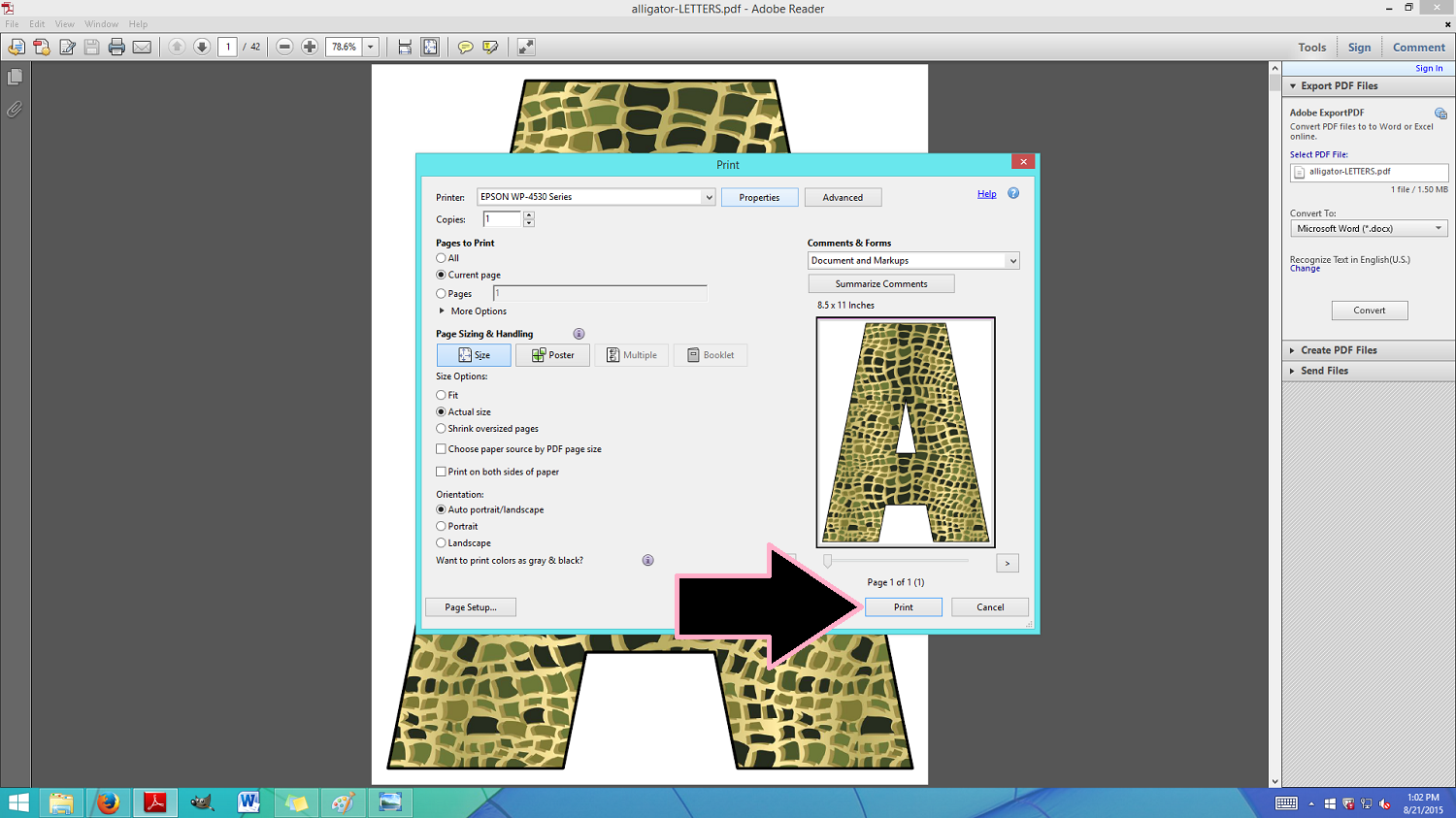The image size is (1456, 818).
Task: Click the Convert PDF to Word toolbar icon
Action: tap(17, 47)
